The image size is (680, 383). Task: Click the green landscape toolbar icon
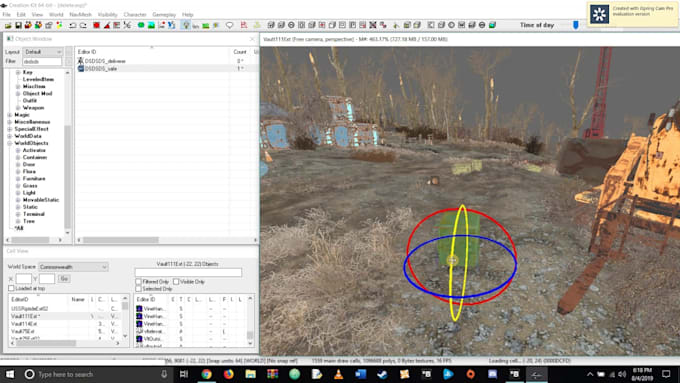tap(151, 25)
